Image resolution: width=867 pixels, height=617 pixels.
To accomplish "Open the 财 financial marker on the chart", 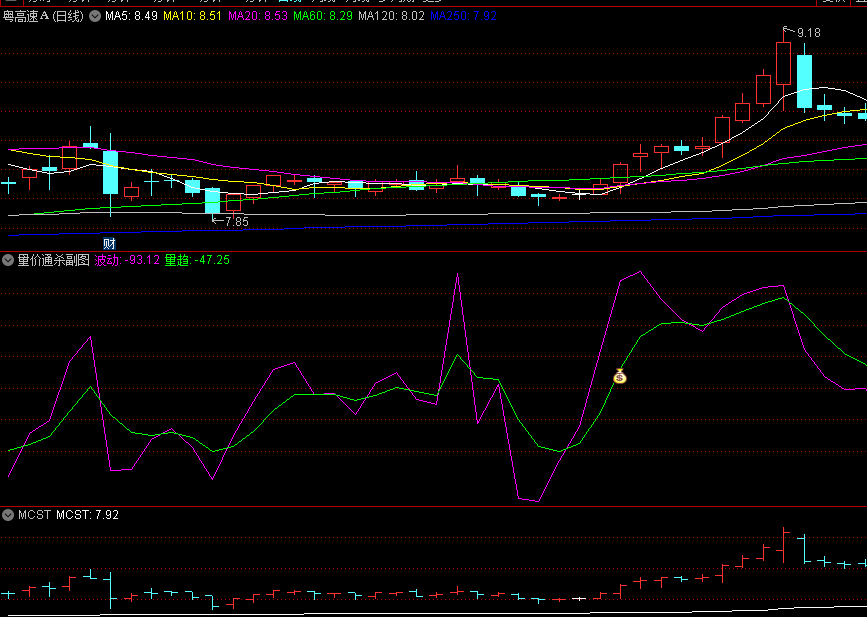I will (x=109, y=243).
